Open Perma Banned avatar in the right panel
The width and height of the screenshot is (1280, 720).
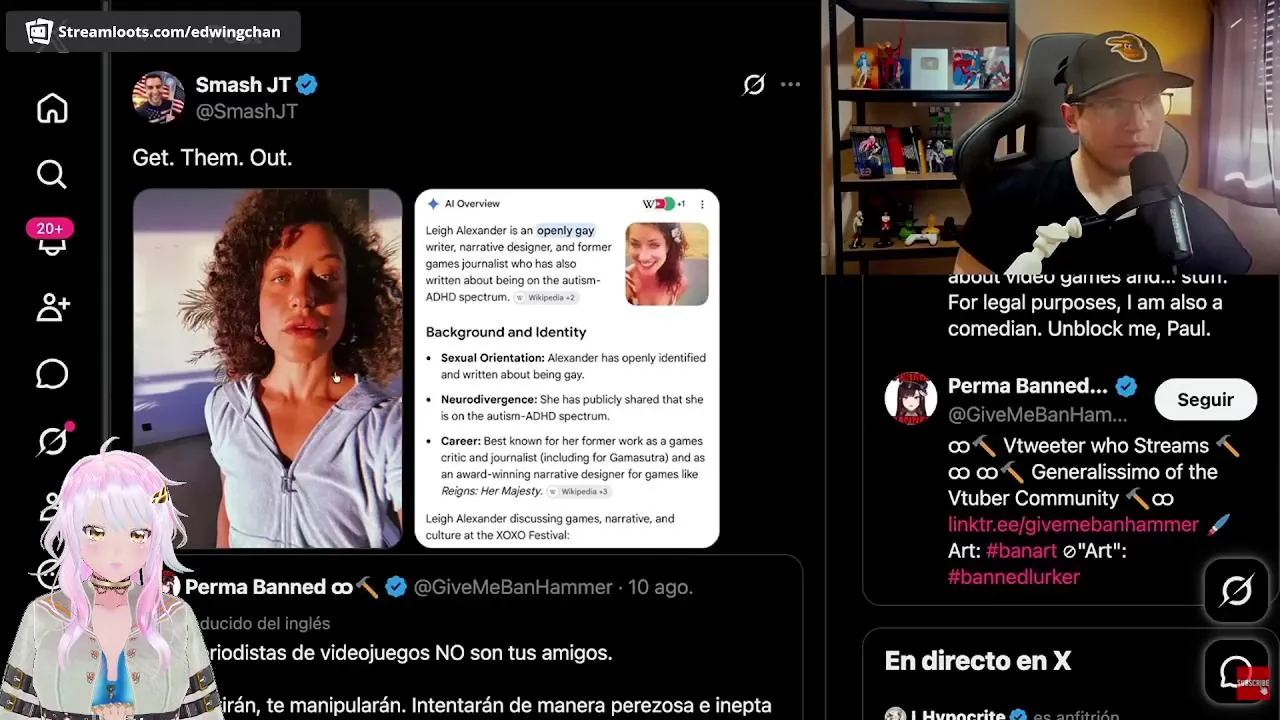pos(911,399)
